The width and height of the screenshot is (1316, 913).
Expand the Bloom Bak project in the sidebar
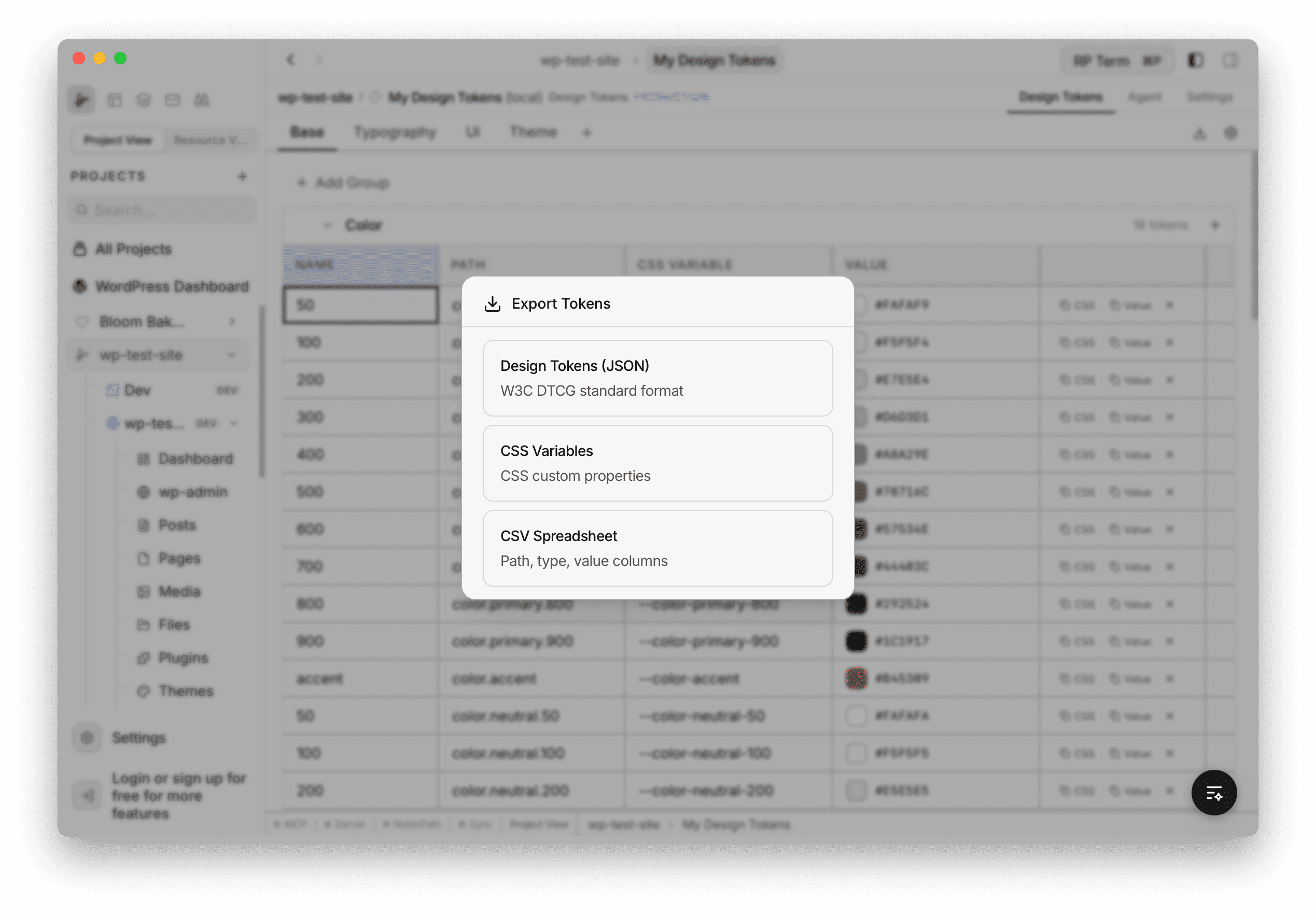pos(232,322)
